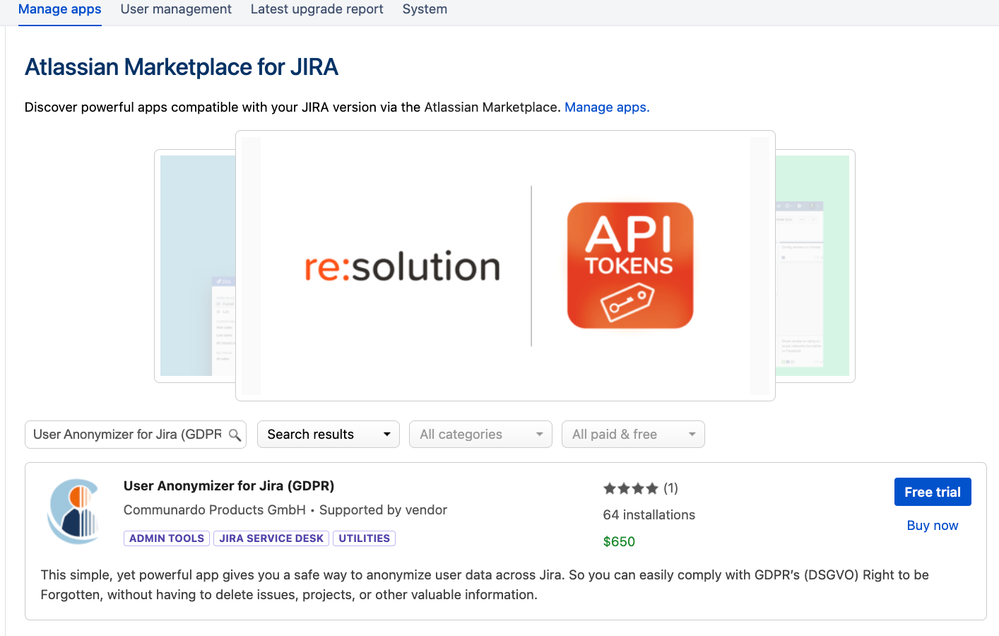Open the All categories dropdown
The width and height of the screenshot is (999, 636).
(x=480, y=434)
